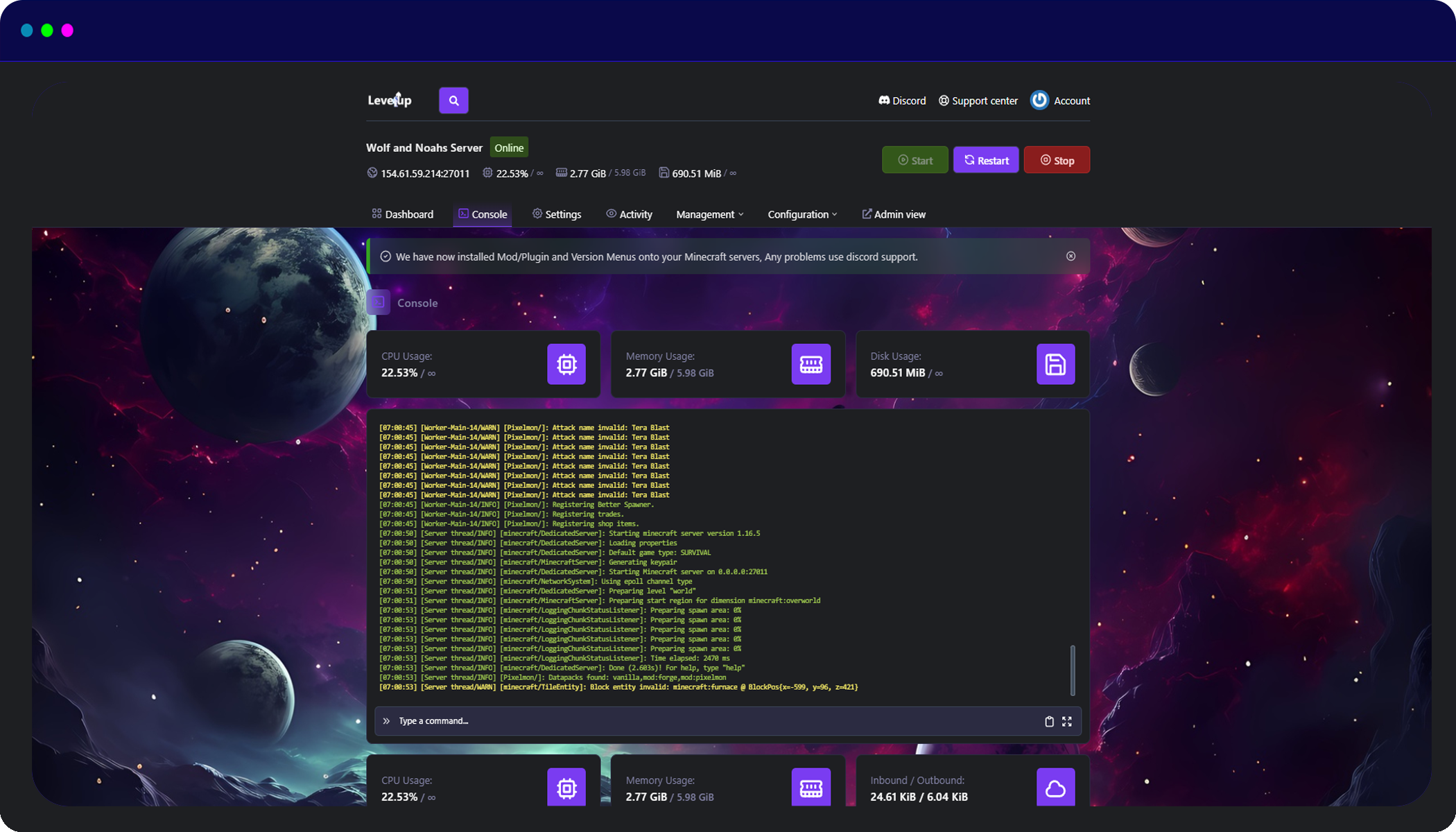
Task: Click the clipboard copy icon in command bar
Action: [x=1049, y=721]
